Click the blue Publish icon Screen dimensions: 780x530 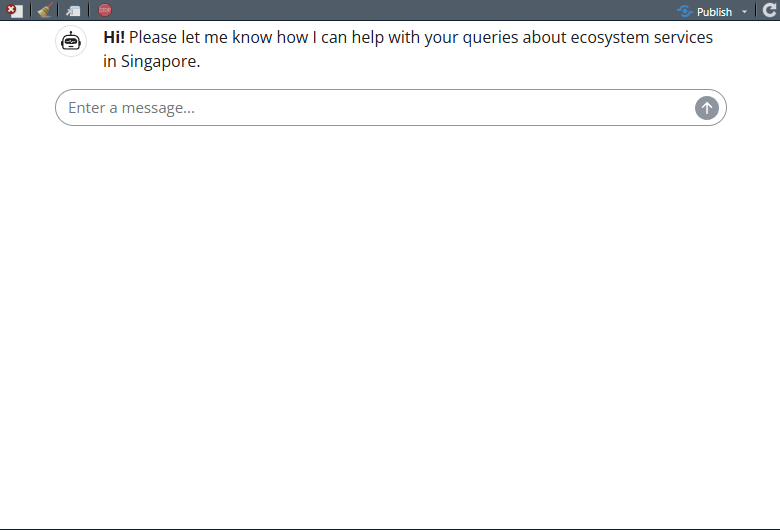(684, 11)
